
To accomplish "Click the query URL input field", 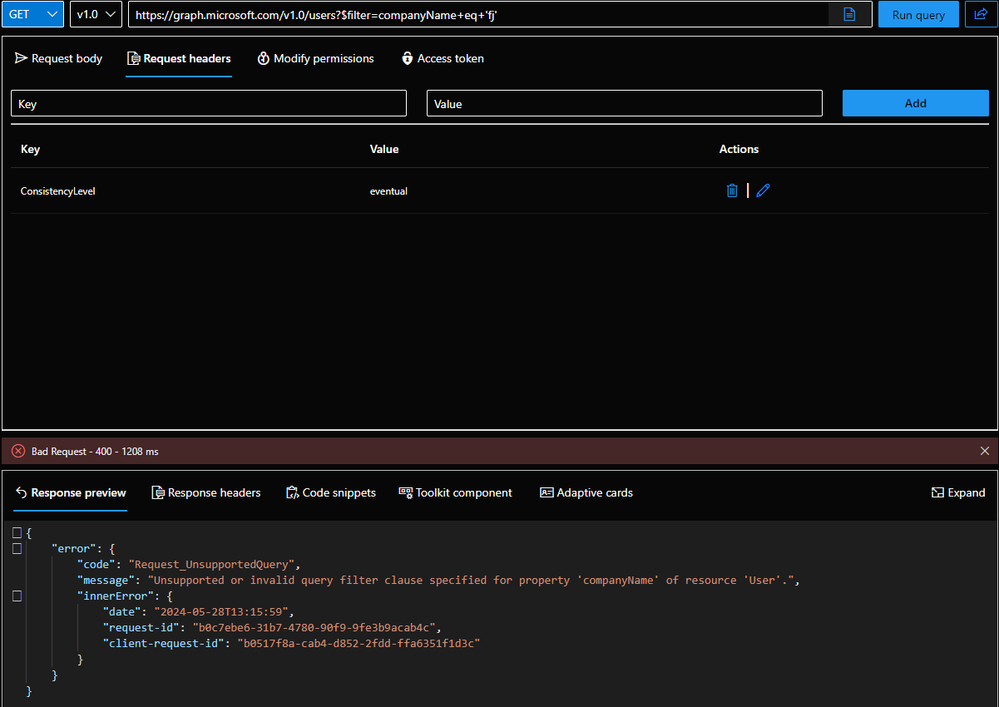I will pyautogui.click(x=478, y=15).
